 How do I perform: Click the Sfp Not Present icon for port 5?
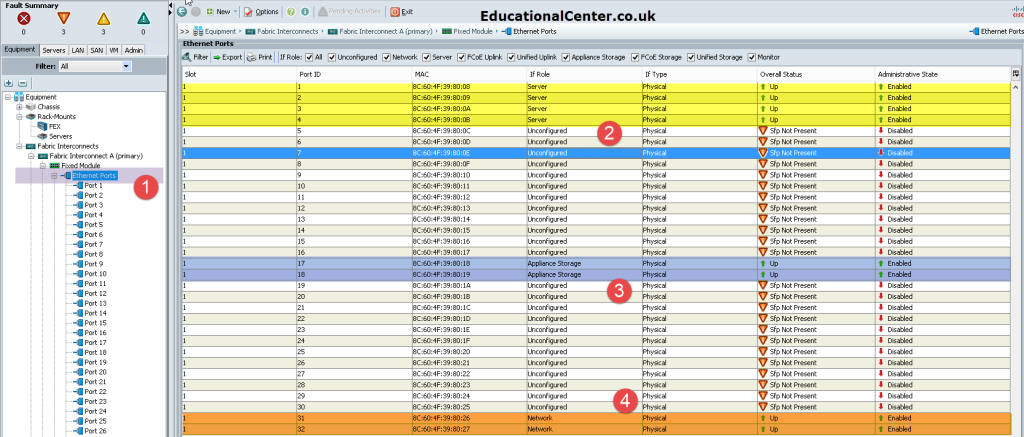[x=763, y=131]
